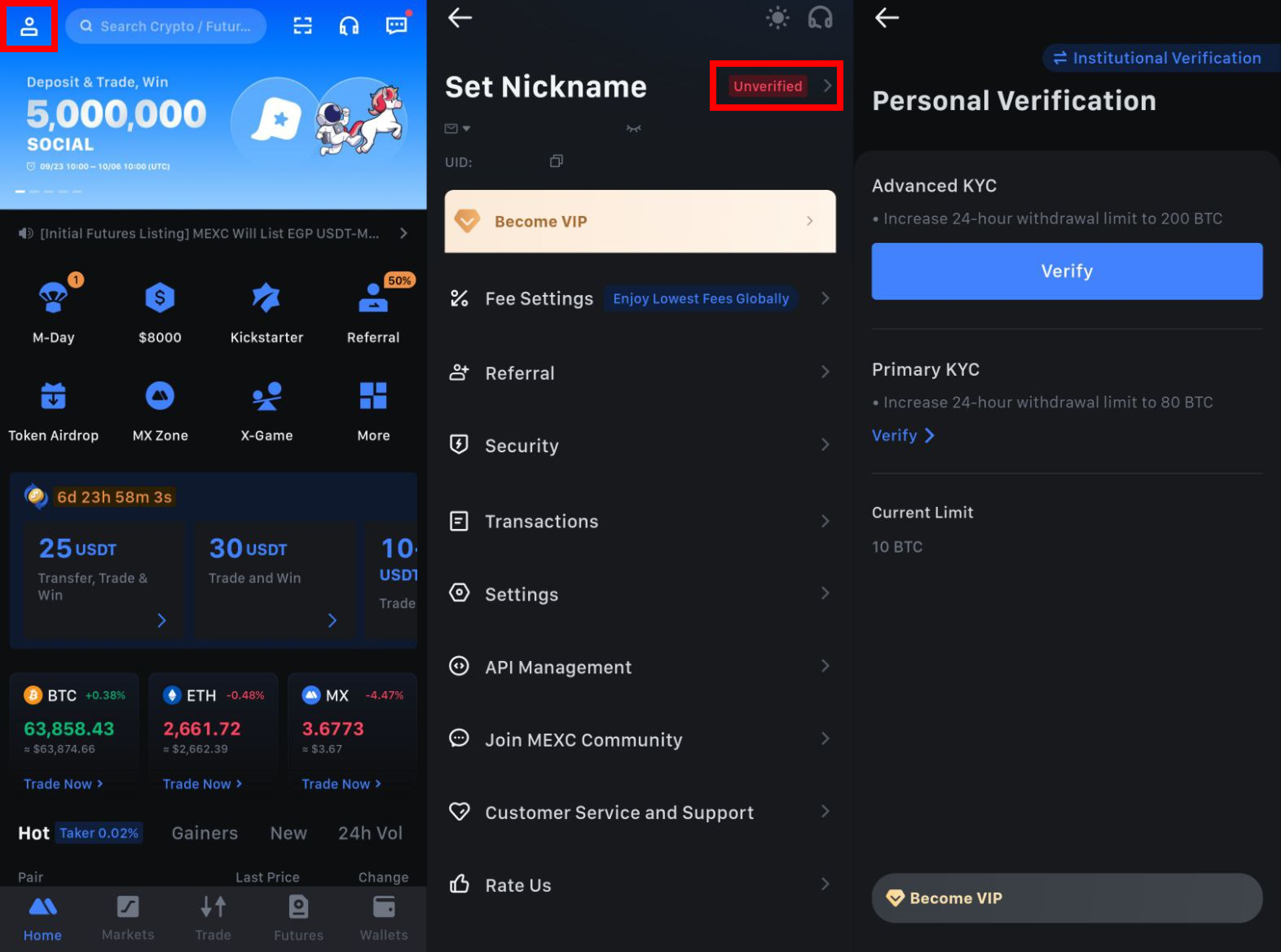
Task: Toggle the hidden eye visibility icon
Action: pos(634,128)
